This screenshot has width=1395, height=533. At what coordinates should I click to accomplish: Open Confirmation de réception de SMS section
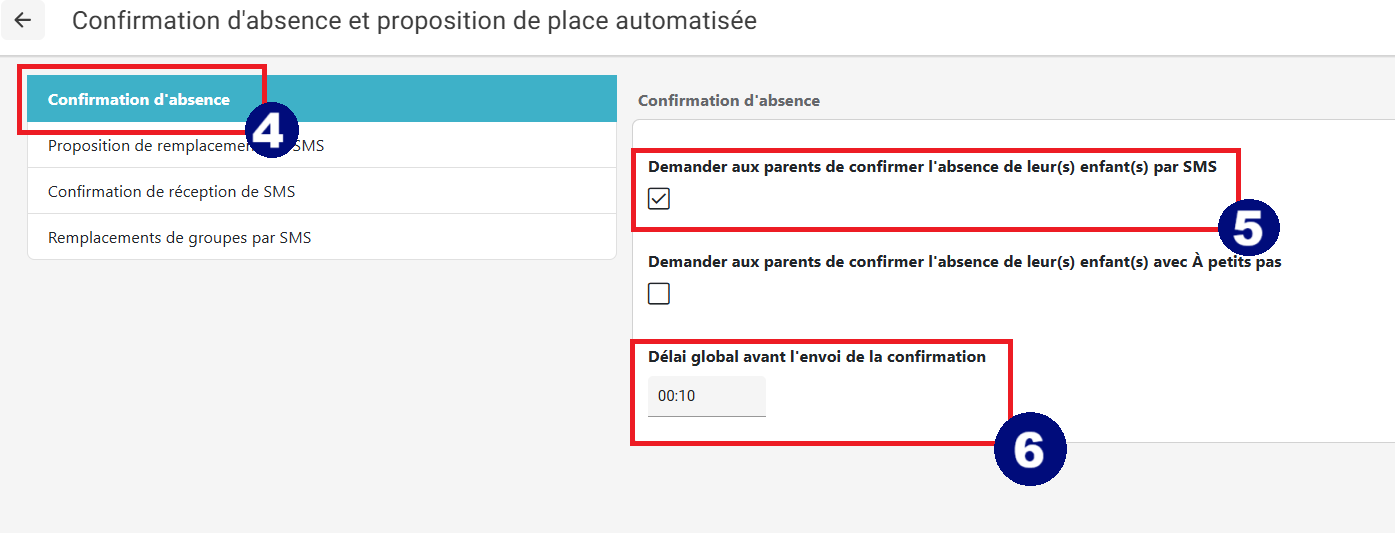click(322, 191)
